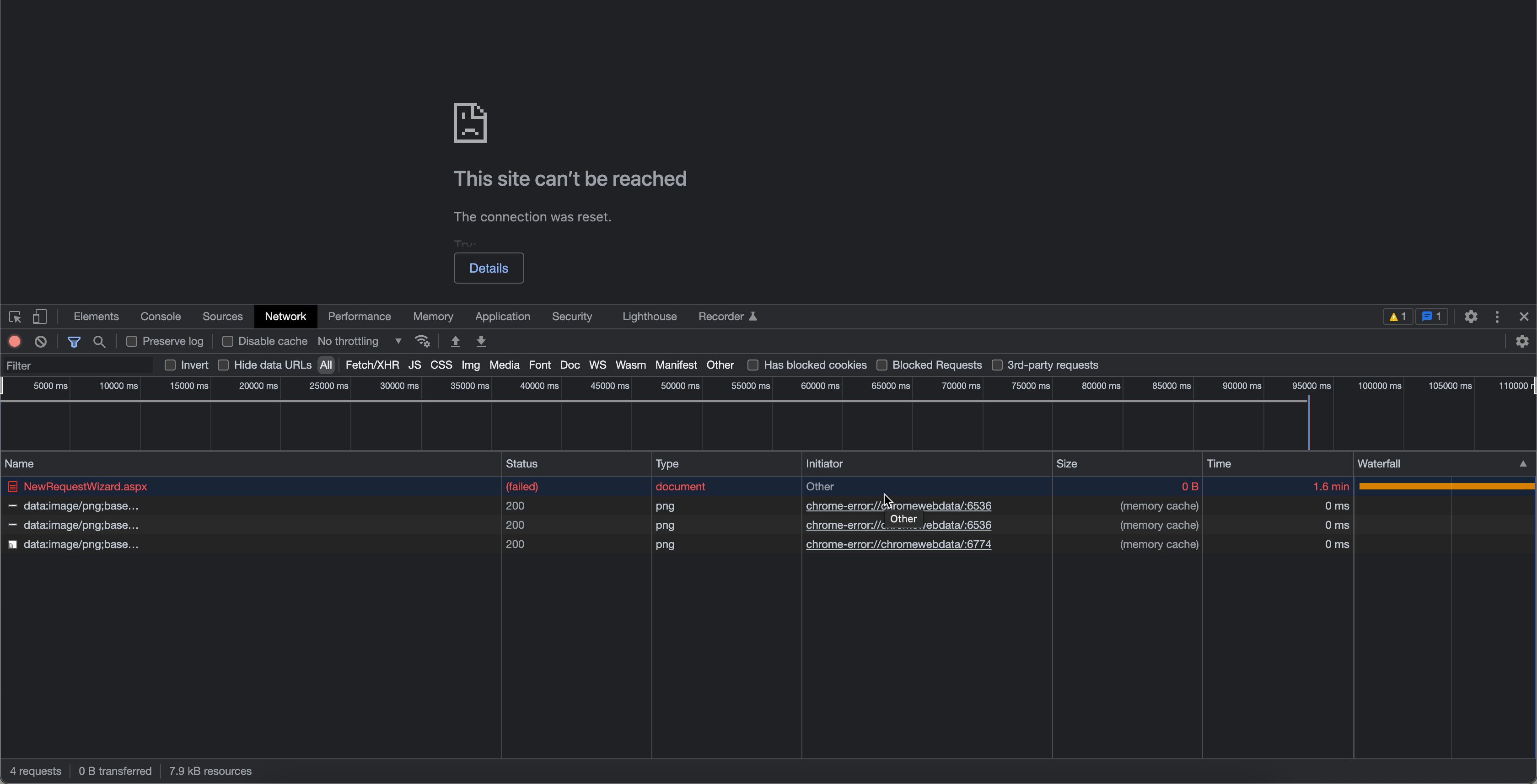Clear the network log
1537x784 pixels.
[41, 341]
